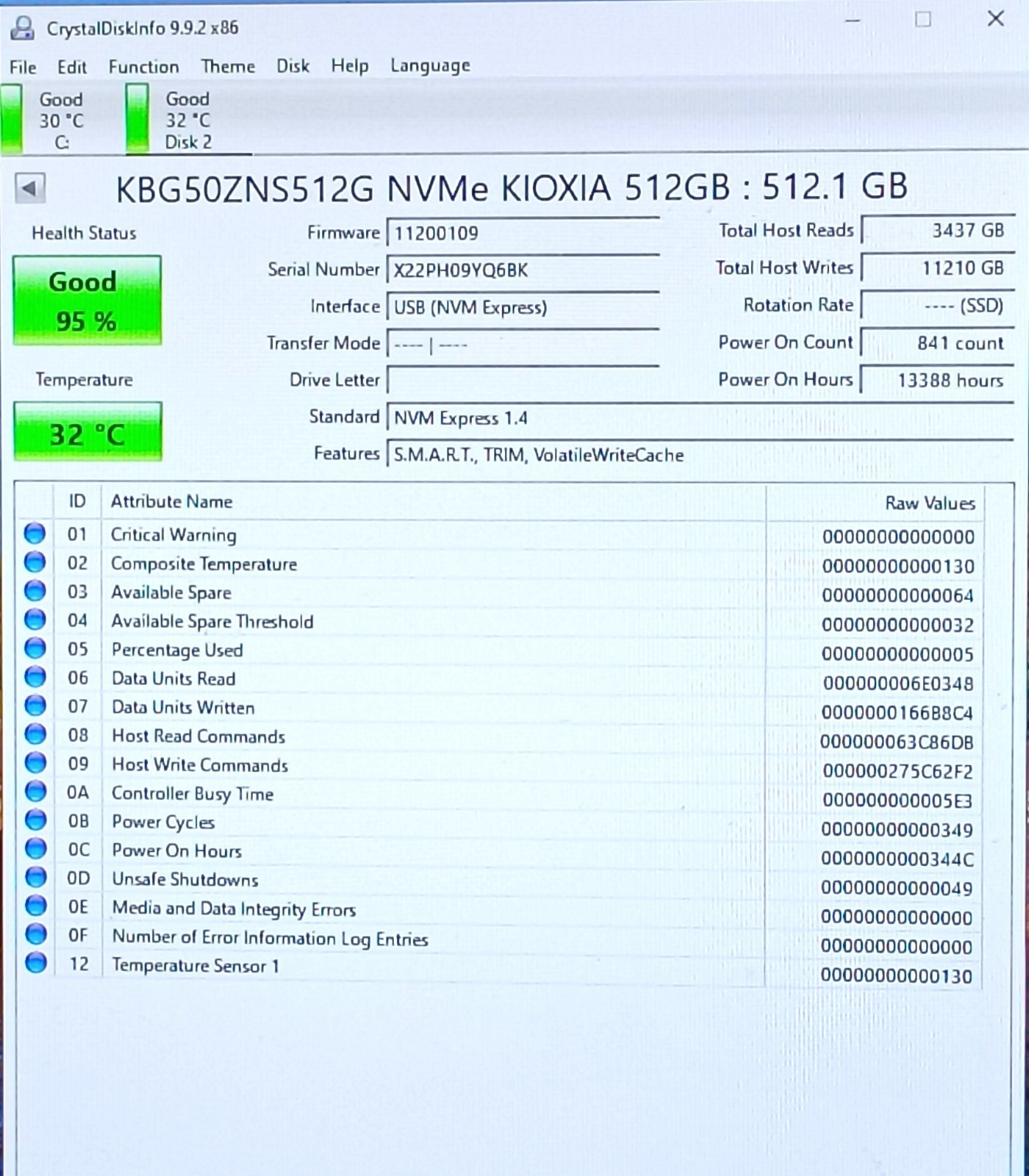Click the status circle for Unsafe Shutdowns
Image resolution: width=1029 pixels, height=1176 pixels.
click(x=35, y=878)
